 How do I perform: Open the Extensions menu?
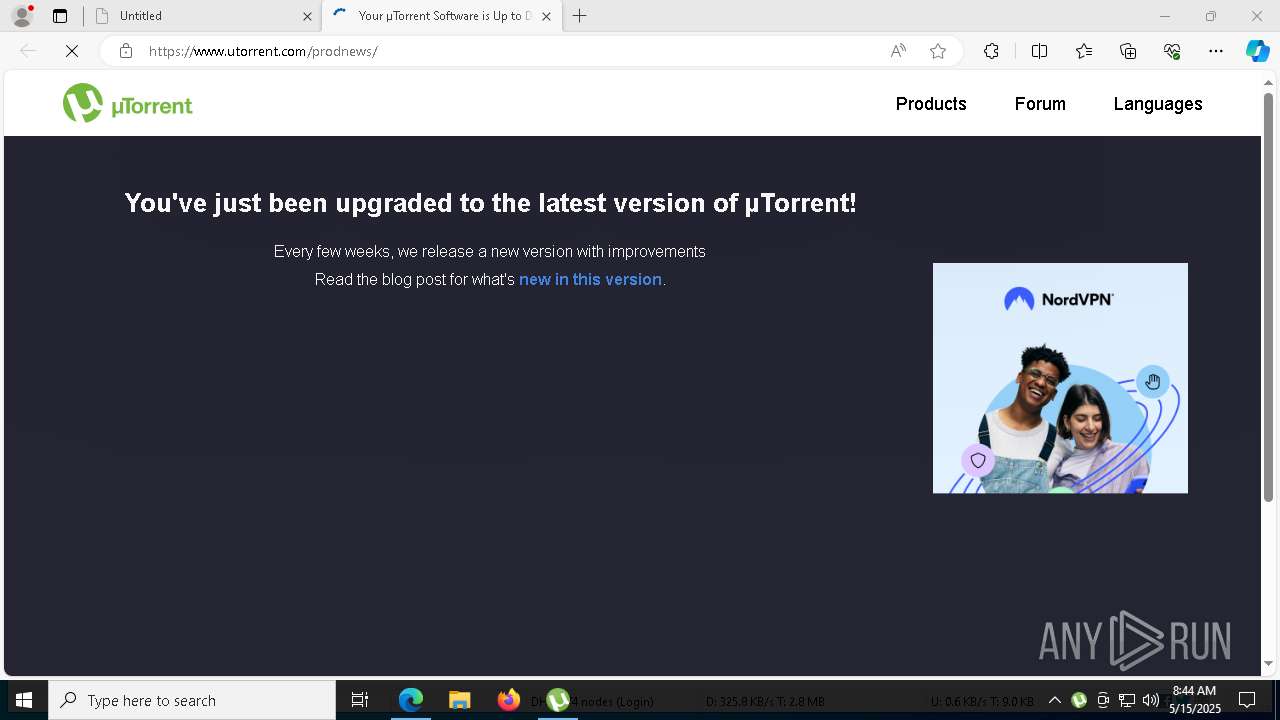pos(991,51)
